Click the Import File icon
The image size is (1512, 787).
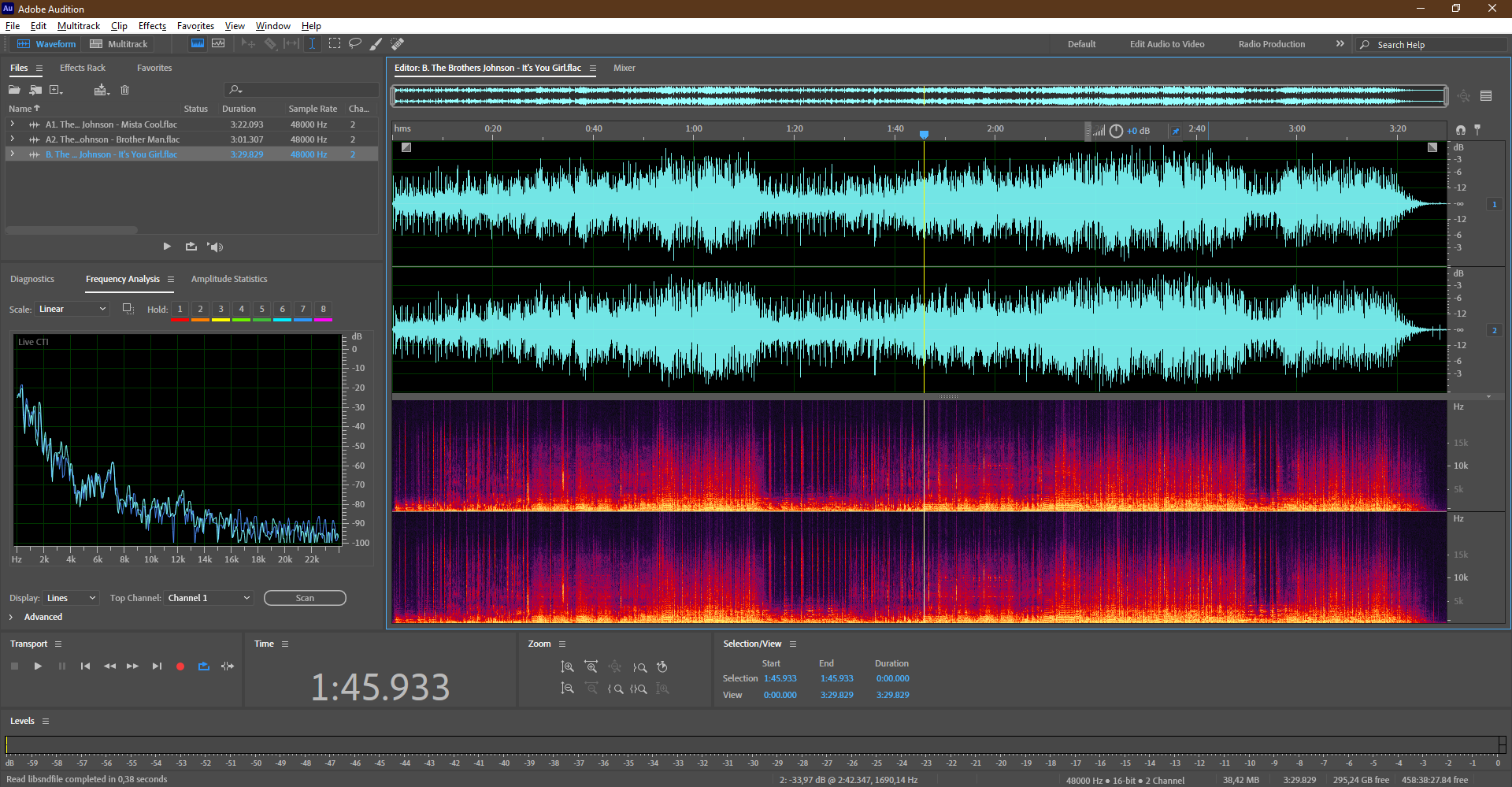coord(35,90)
